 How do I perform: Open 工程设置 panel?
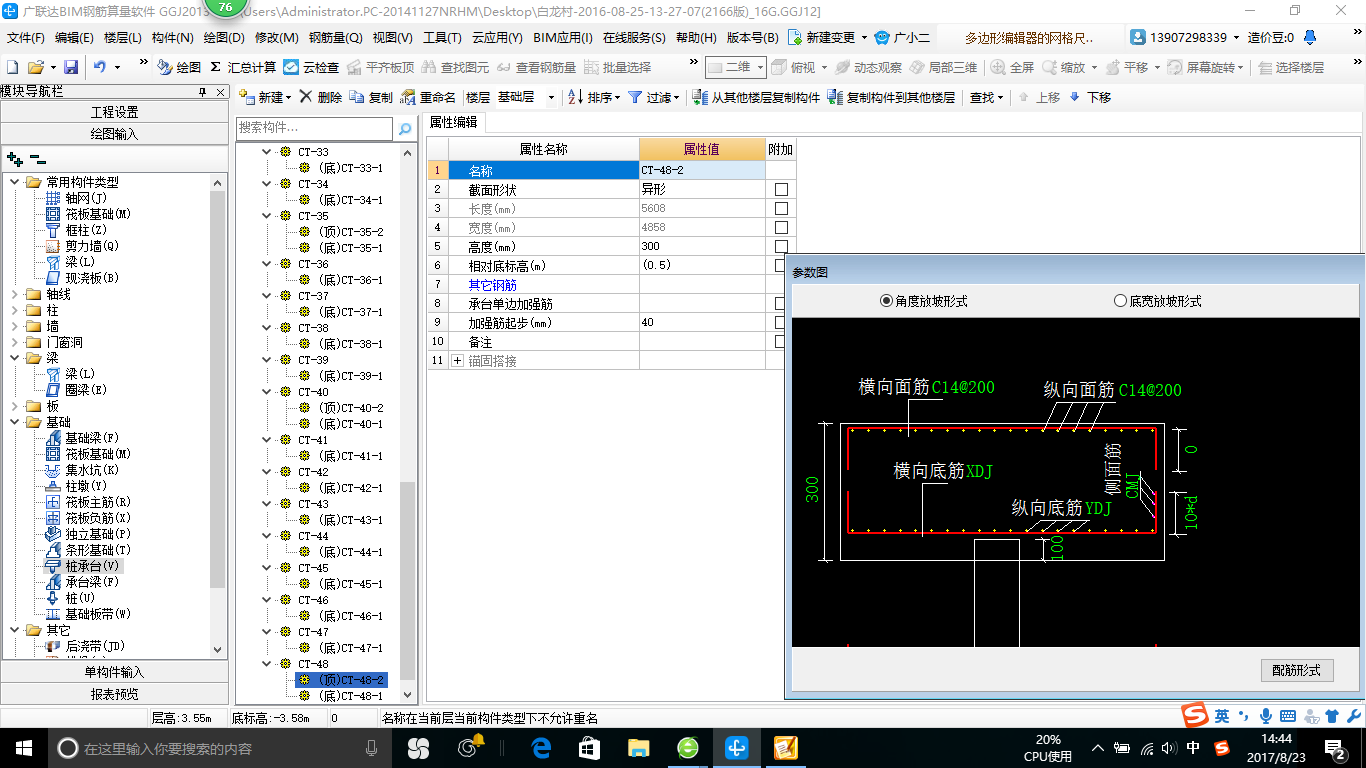click(114, 112)
